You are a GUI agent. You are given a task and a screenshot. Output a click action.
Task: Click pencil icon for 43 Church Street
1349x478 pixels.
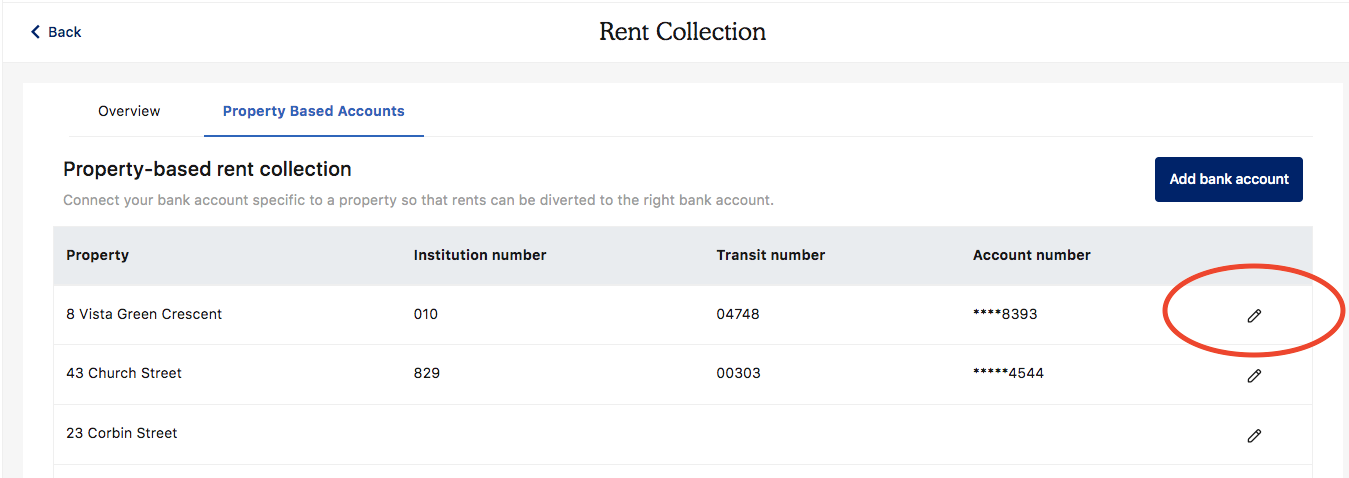pos(1254,376)
